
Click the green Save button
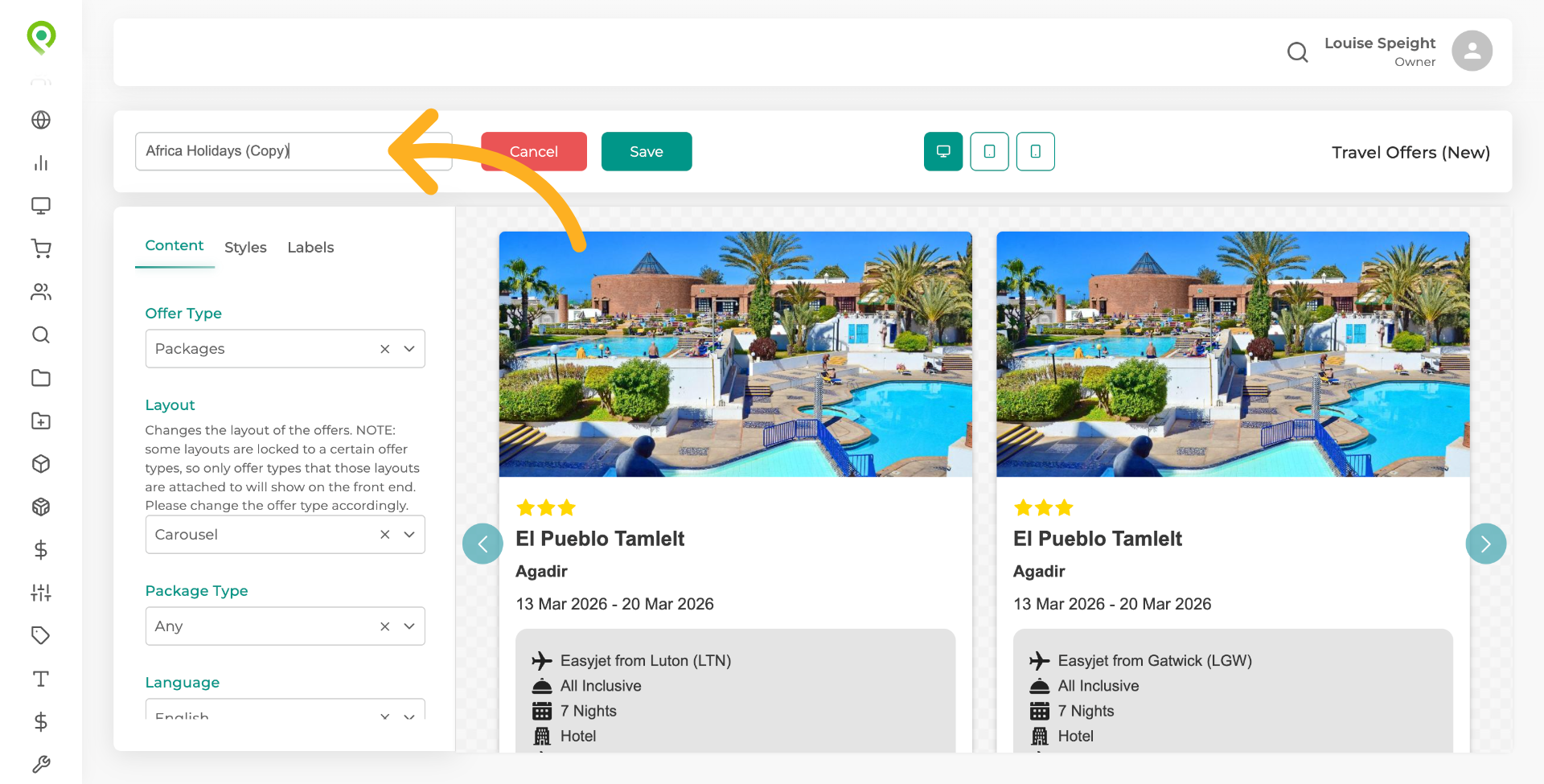coord(647,151)
